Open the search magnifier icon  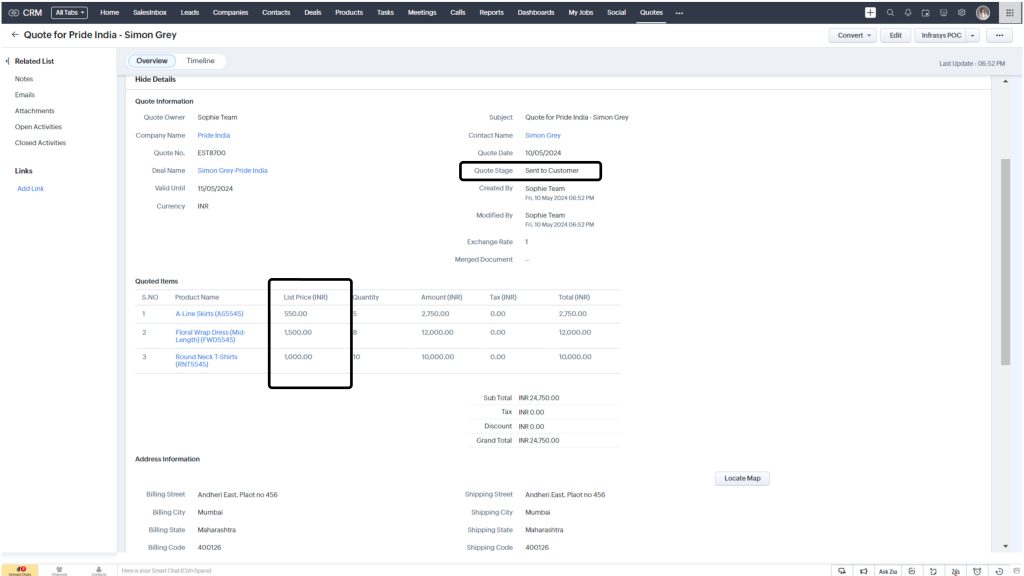(890, 12)
